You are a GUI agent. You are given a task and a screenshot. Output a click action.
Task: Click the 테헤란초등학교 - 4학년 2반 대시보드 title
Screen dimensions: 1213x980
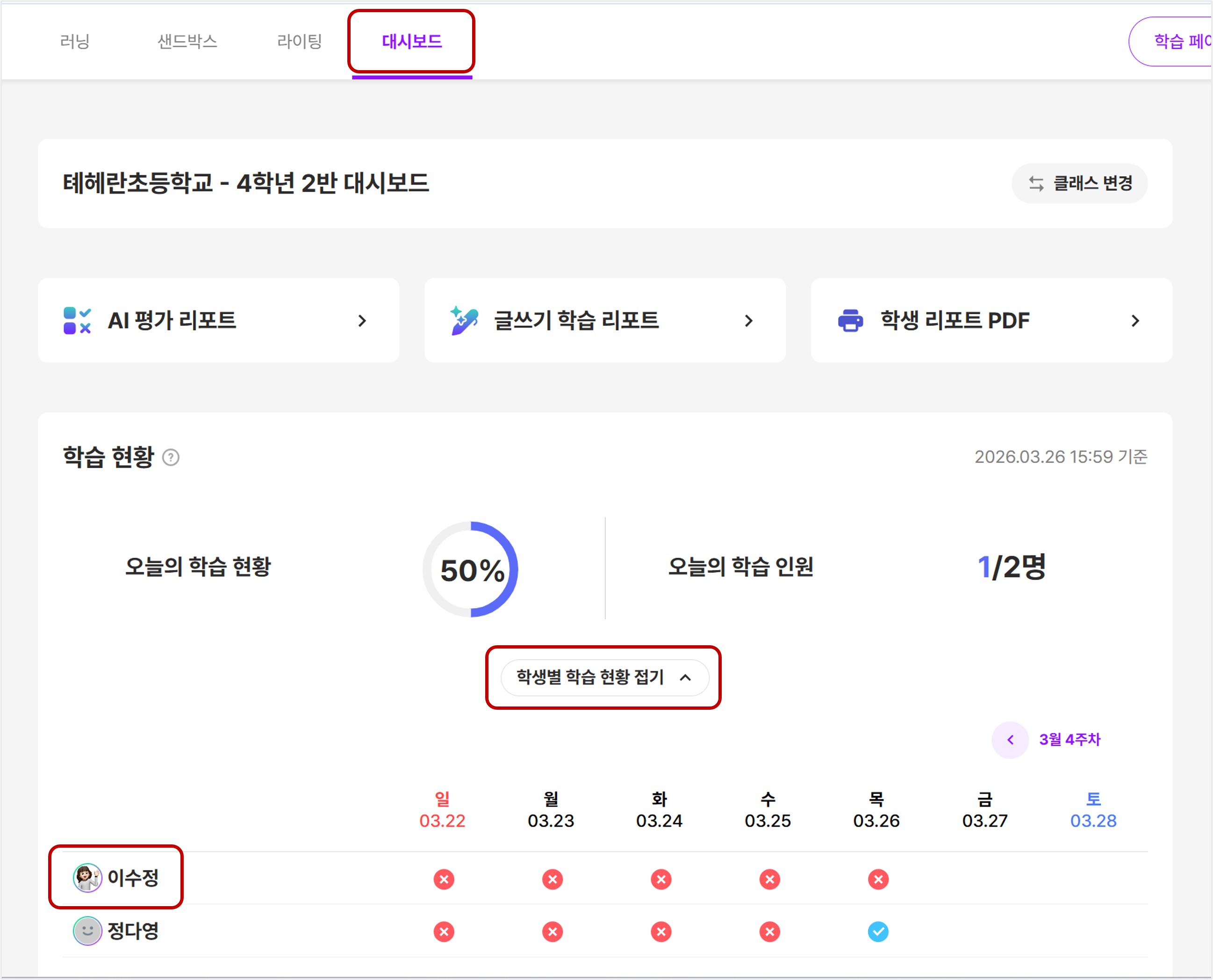coord(245,183)
